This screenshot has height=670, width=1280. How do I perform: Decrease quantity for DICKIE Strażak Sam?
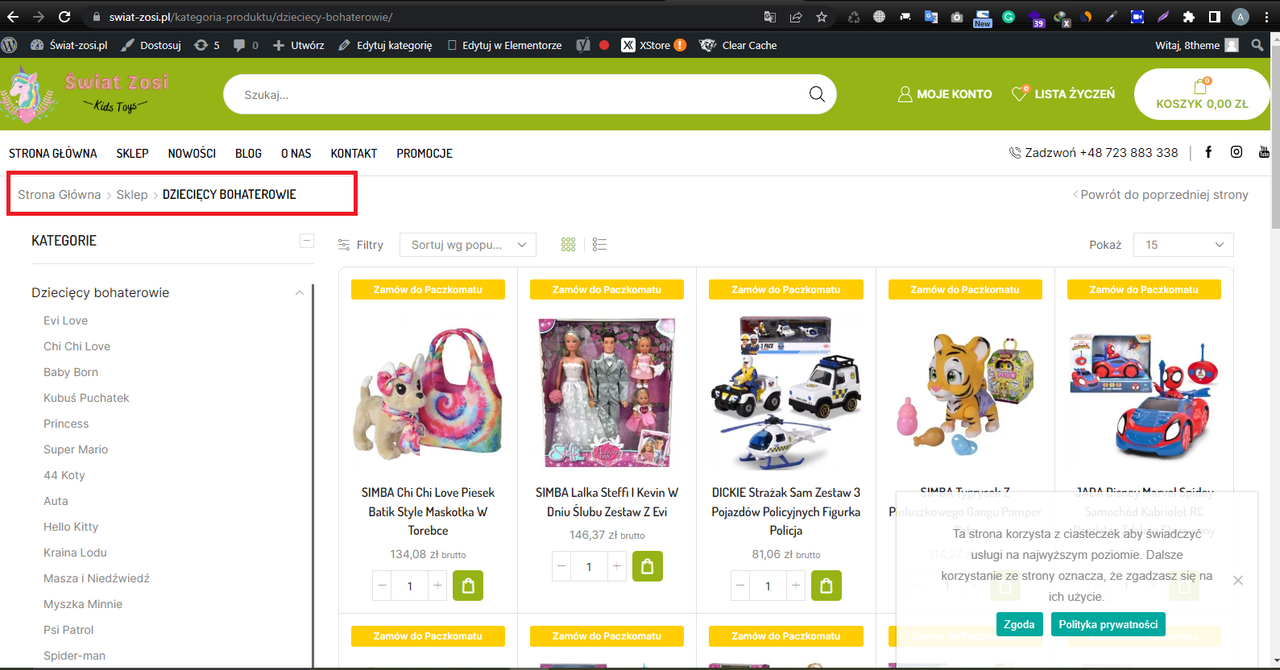[740, 586]
